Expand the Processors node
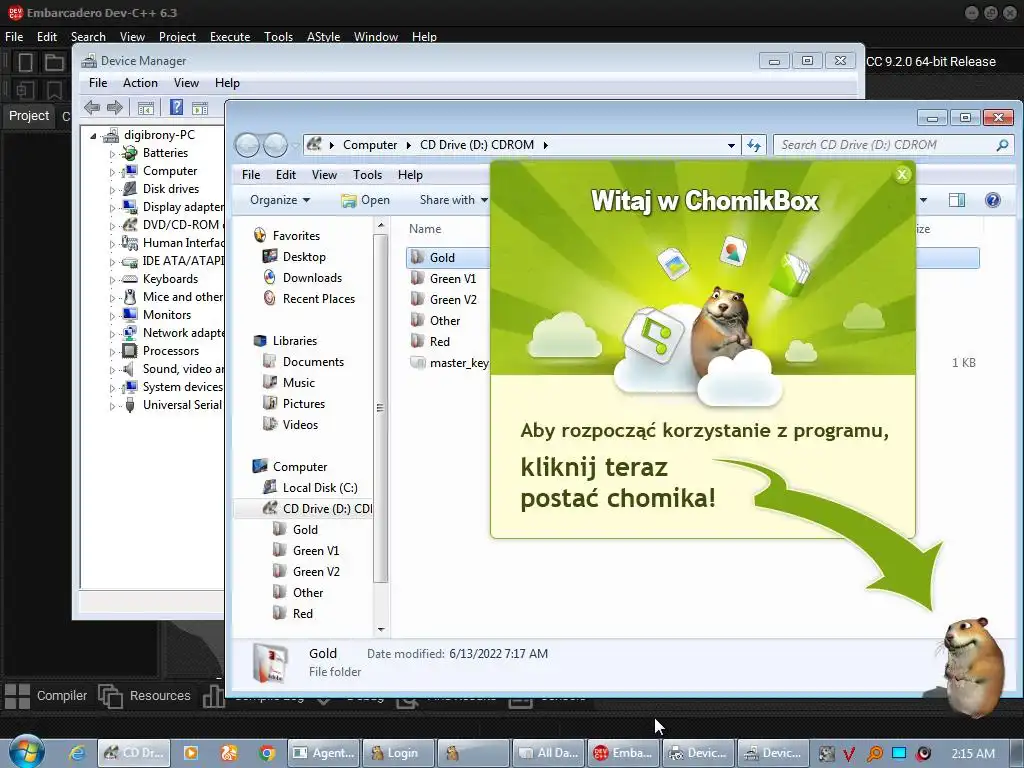 112,352
